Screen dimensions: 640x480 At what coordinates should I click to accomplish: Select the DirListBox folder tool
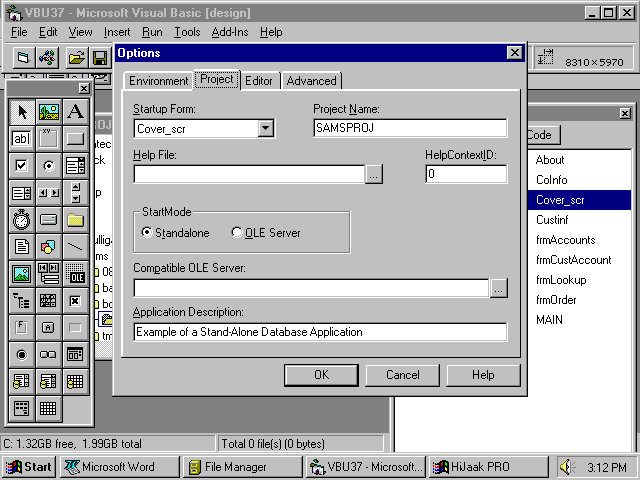[x=75, y=219]
